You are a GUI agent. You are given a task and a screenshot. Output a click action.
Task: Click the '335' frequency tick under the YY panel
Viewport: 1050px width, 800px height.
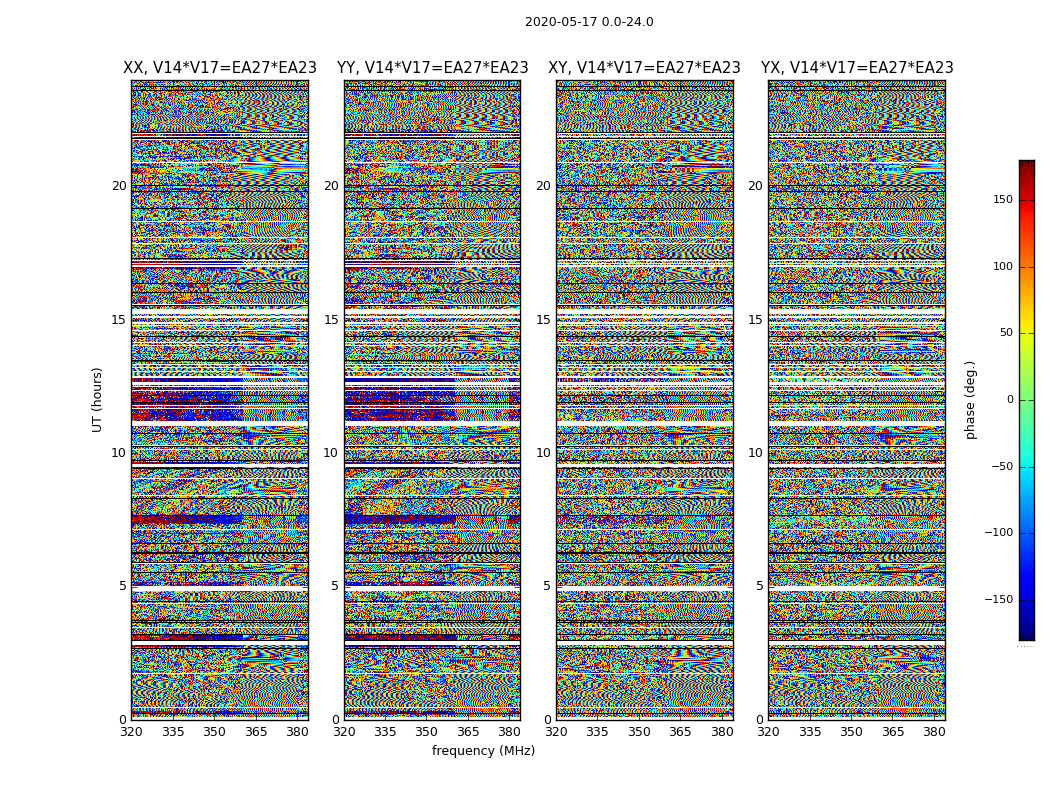pos(385,732)
